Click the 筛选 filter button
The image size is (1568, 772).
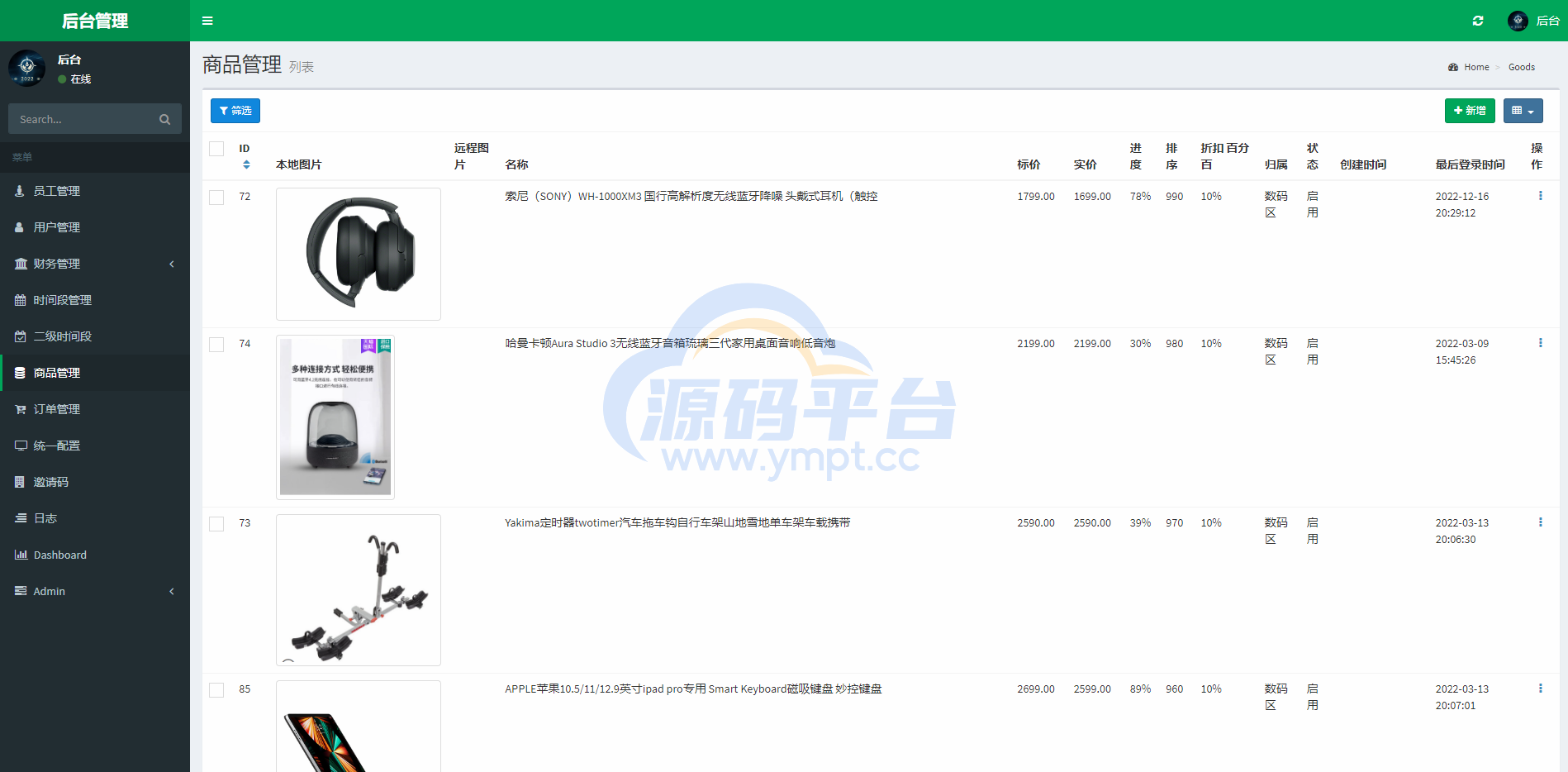point(235,111)
